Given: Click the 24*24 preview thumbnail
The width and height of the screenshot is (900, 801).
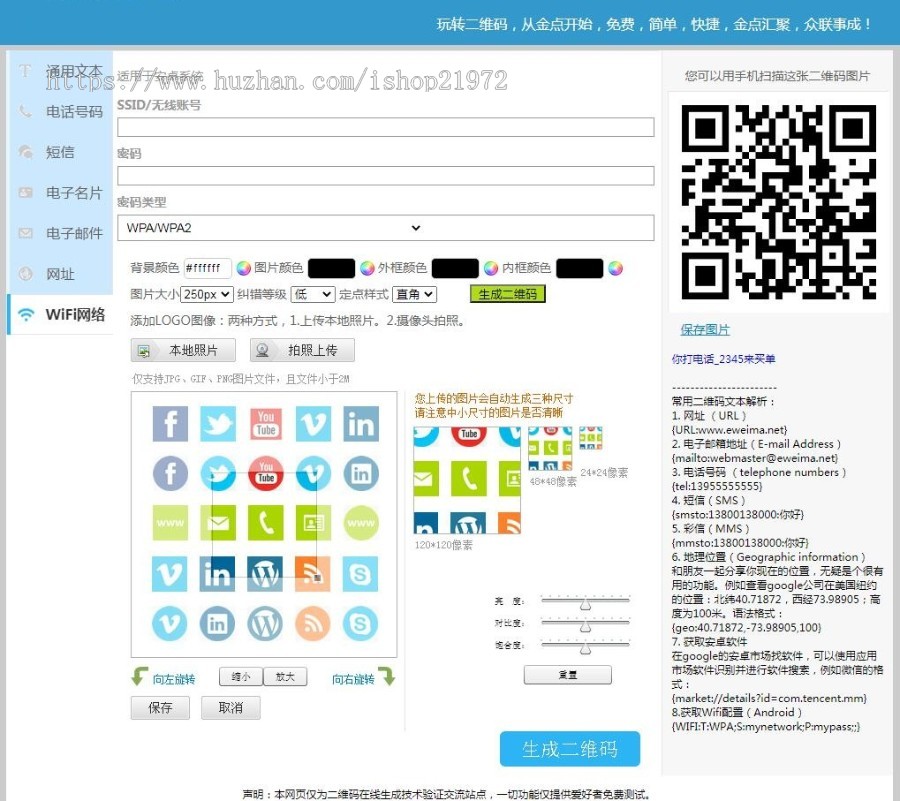Looking at the screenshot, I should coord(591,438).
